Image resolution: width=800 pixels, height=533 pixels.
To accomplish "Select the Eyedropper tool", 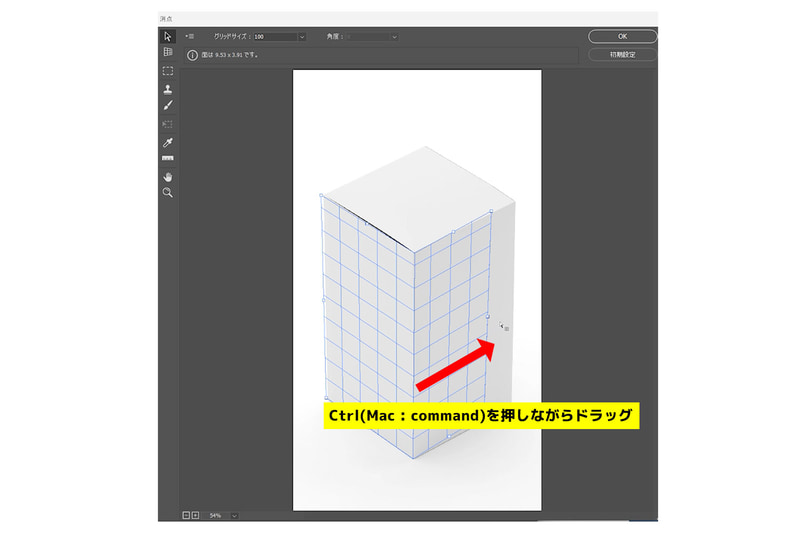I will point(168,142).
